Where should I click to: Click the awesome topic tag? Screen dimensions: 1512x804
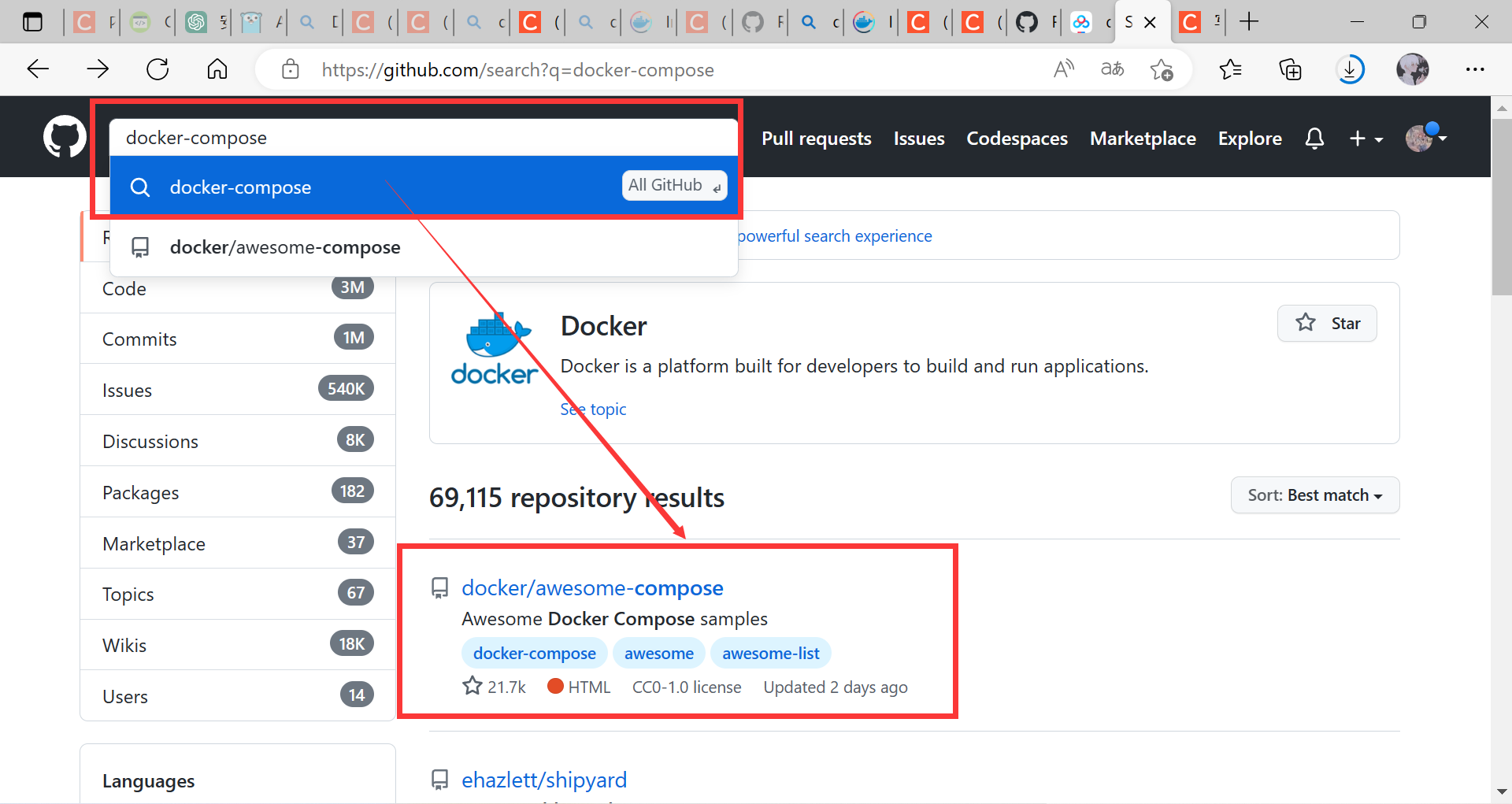tap(659, 654)
